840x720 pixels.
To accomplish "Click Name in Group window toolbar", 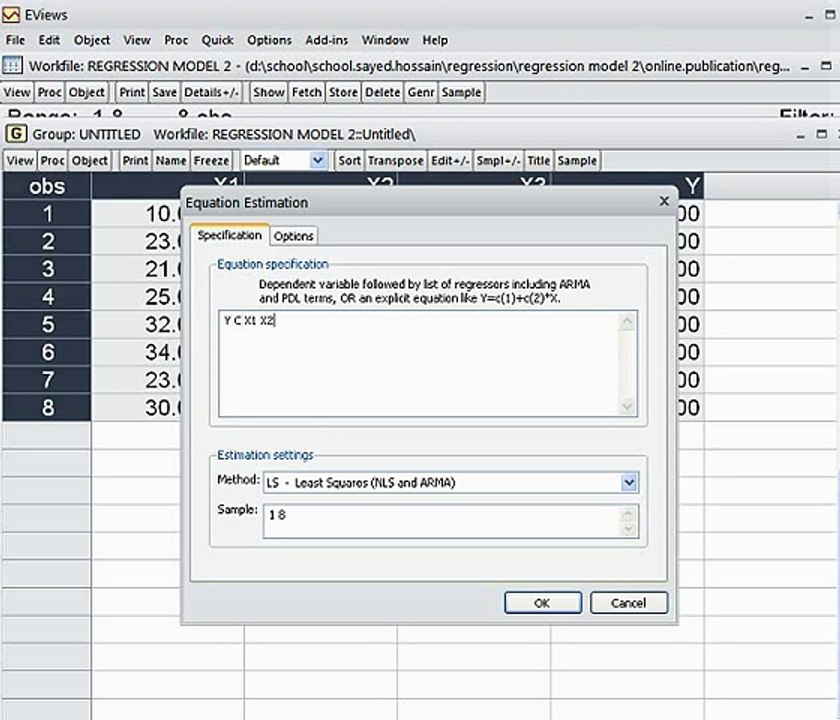I will [171, 160].
